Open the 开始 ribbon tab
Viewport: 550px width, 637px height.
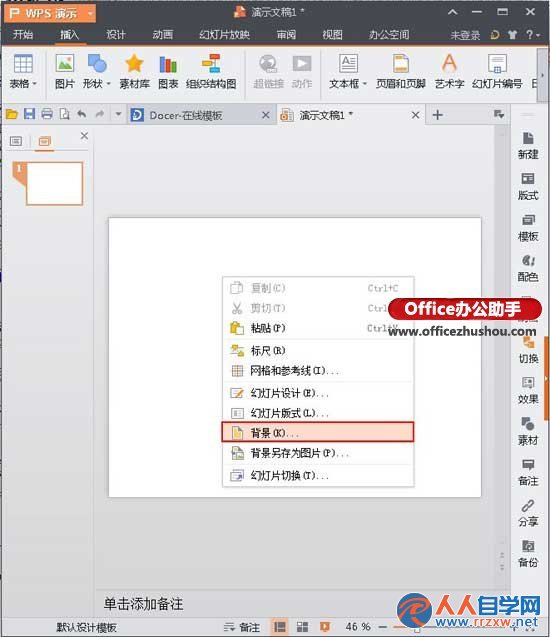pyautogui.click(x=23, y=35)
